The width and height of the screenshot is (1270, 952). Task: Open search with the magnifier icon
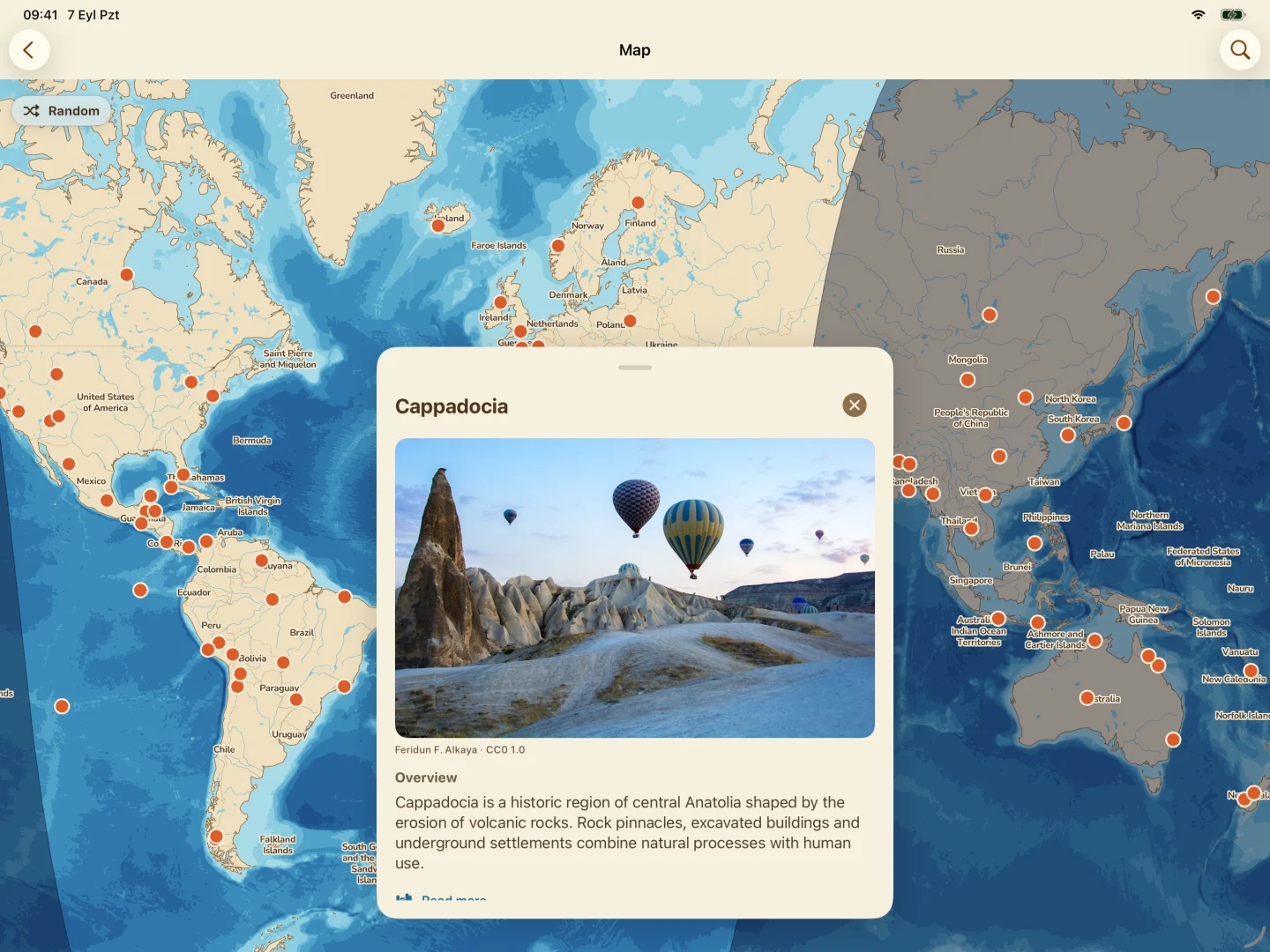[x=1240, y=50]
